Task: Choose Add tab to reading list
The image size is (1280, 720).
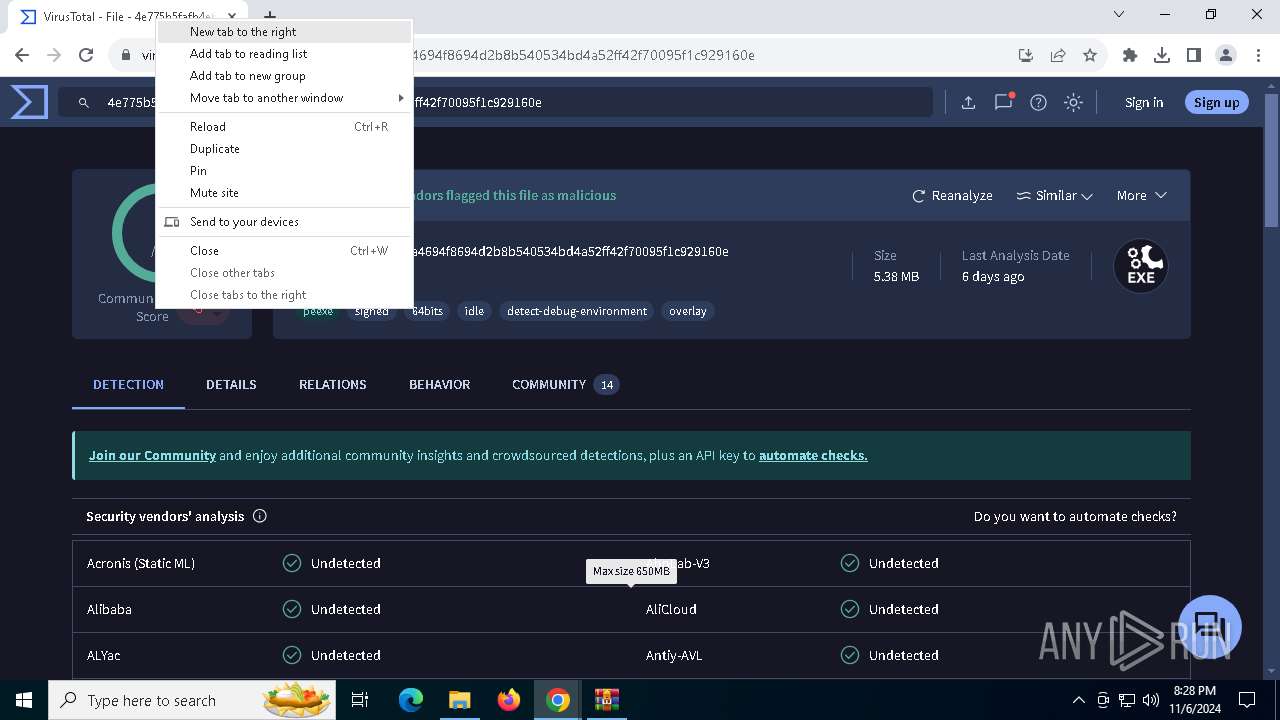Action: tap(285, 54)
